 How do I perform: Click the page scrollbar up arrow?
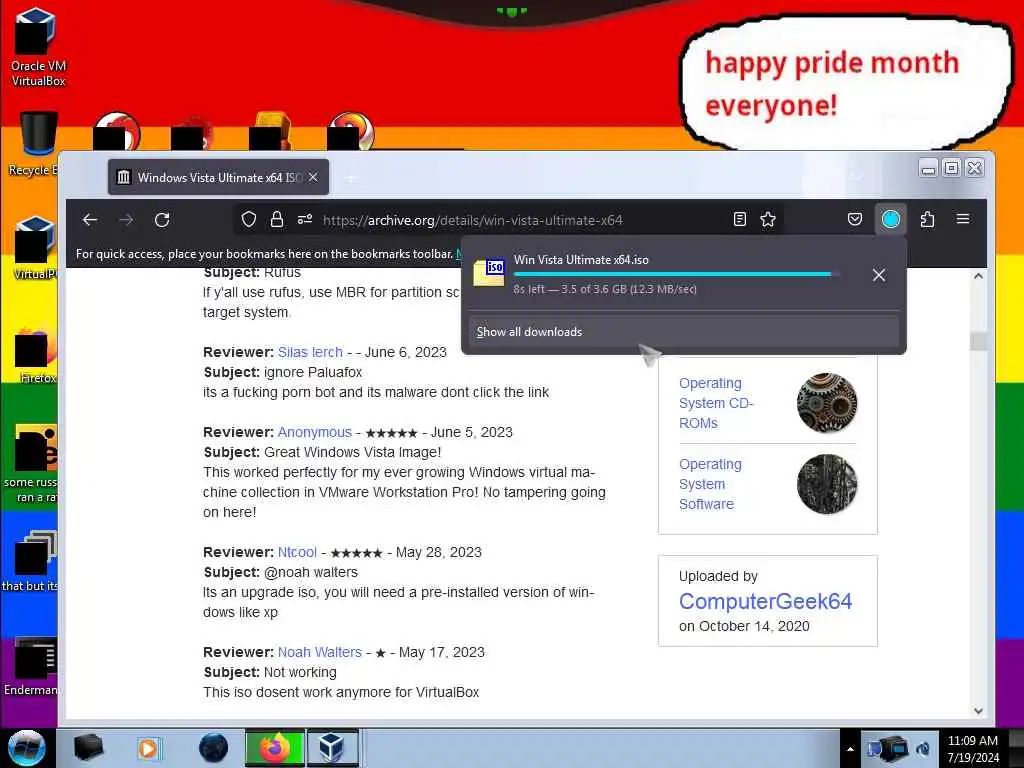pos(978,276)
